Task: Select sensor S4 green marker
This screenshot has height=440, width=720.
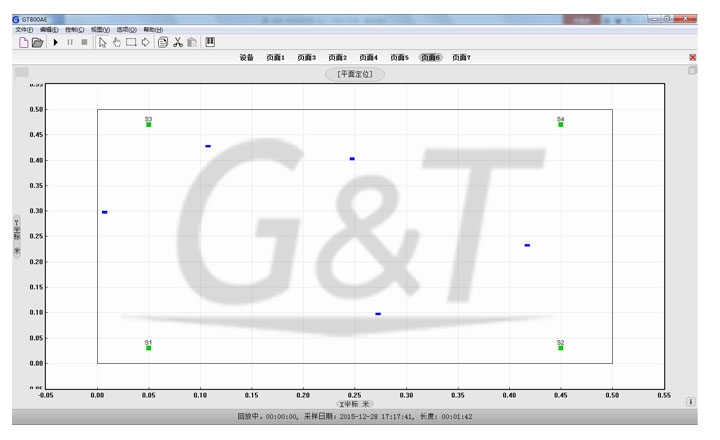Action: click(561, 124)
